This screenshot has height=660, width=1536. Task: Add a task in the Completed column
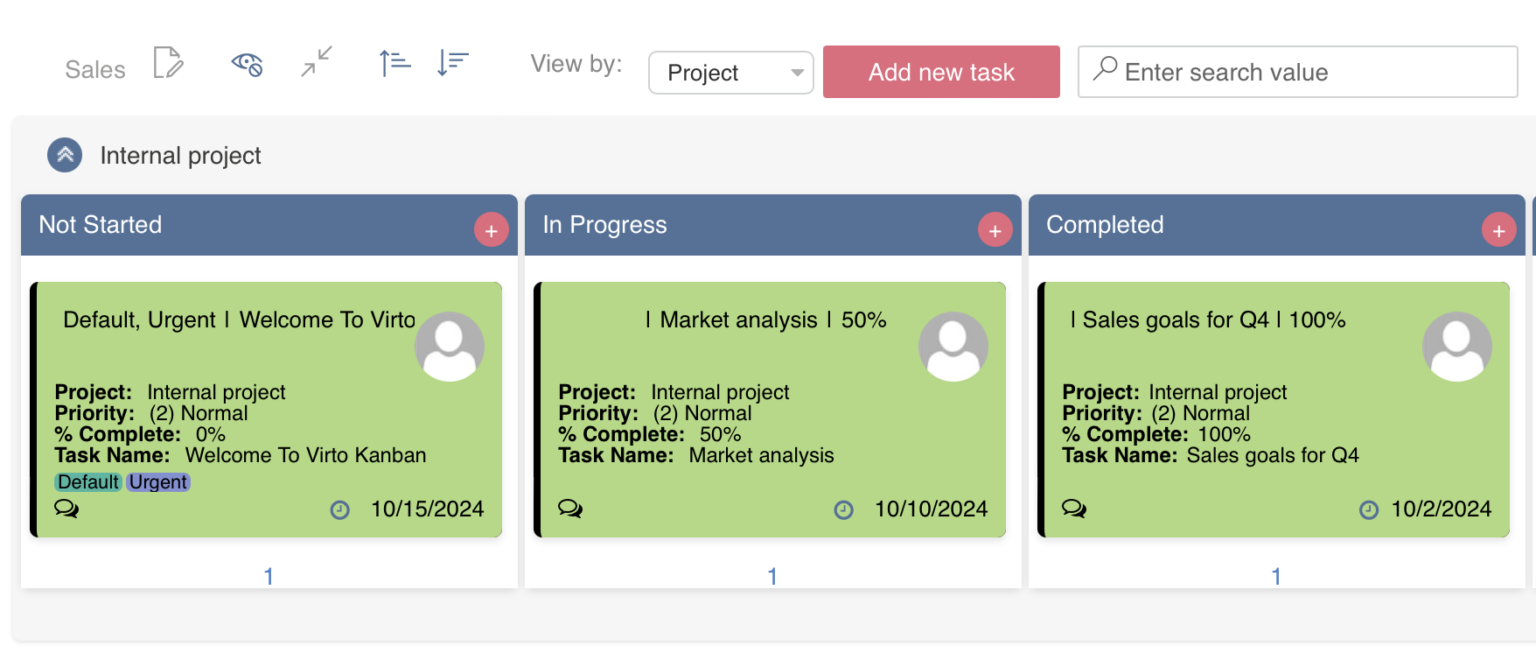(1499, 229)
